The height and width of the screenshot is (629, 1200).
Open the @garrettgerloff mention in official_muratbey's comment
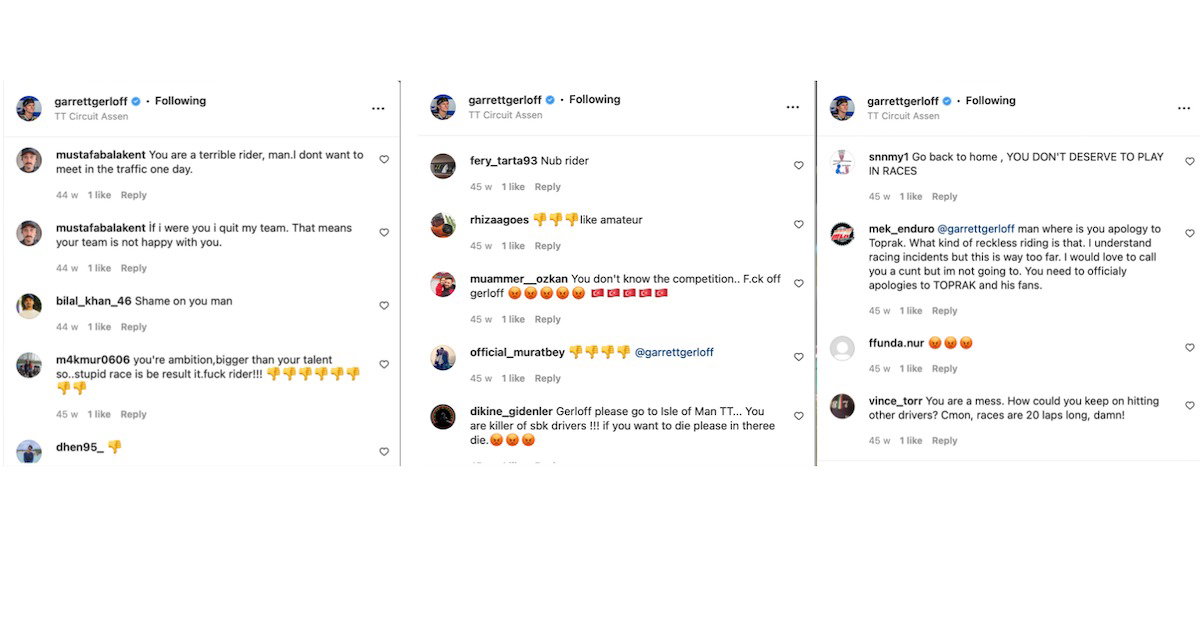click(x=672, y=352)
